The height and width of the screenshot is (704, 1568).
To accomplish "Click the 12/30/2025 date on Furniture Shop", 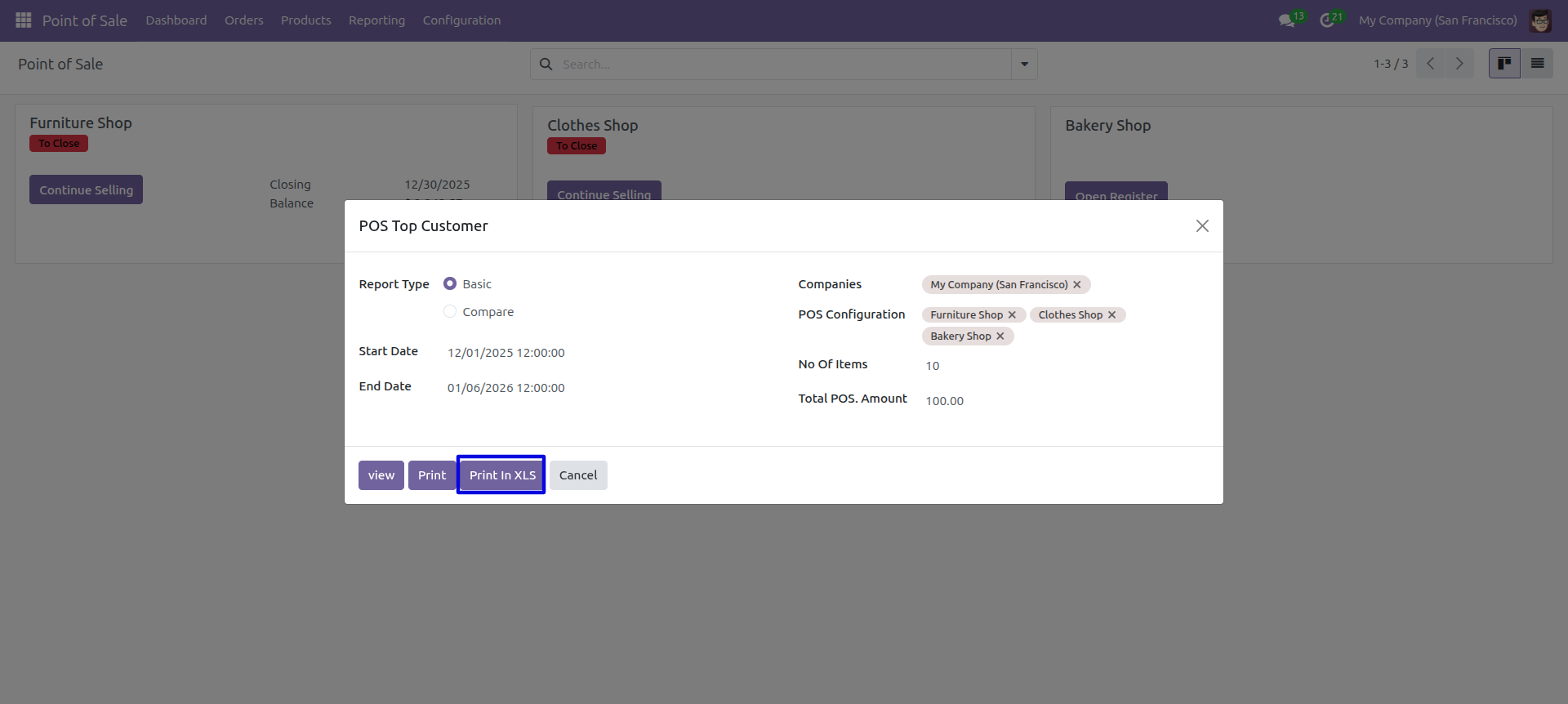I will coord(438,185).
